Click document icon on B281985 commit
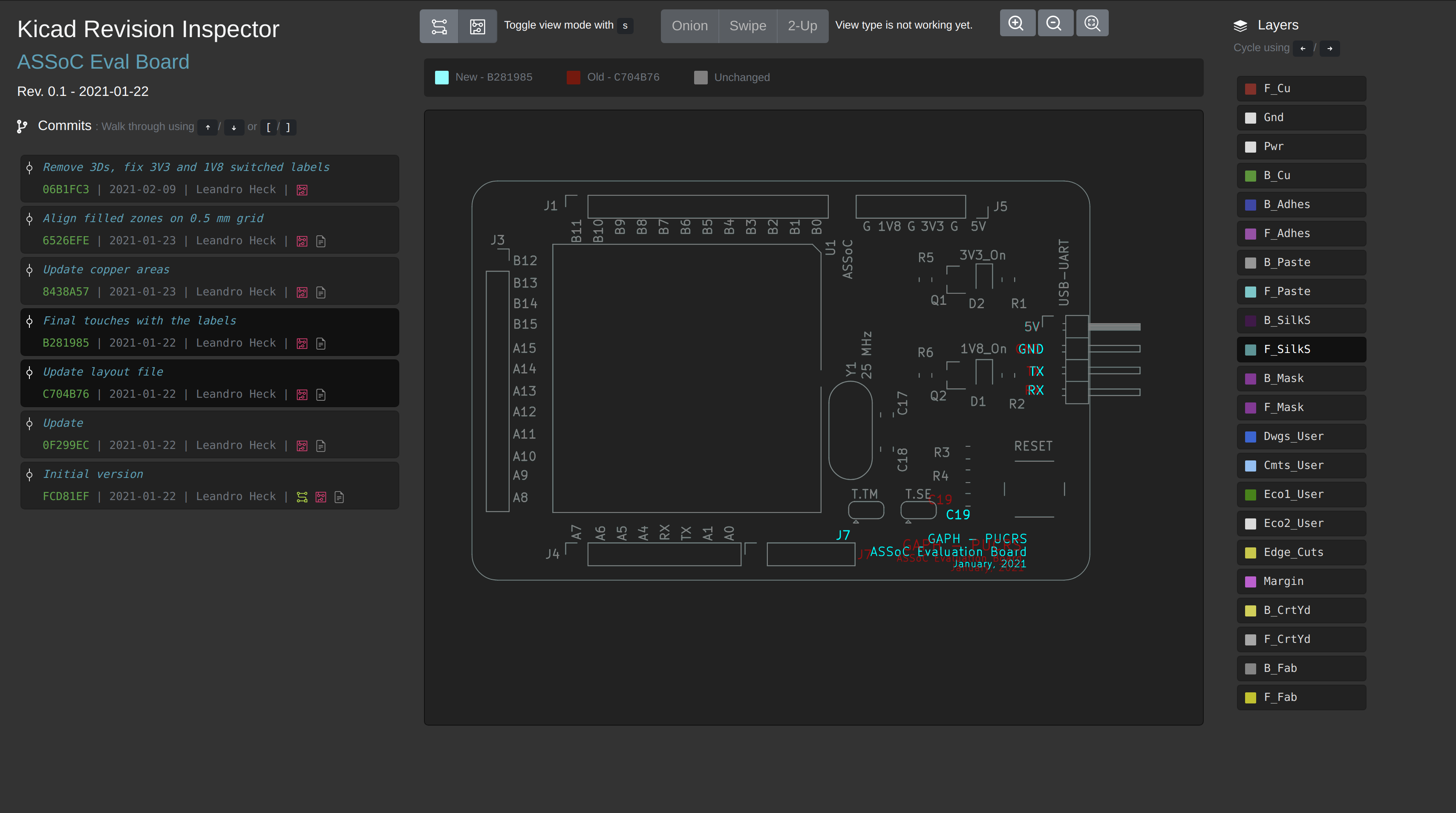Screen dimensions: 1456x813 tap(320, 344)
